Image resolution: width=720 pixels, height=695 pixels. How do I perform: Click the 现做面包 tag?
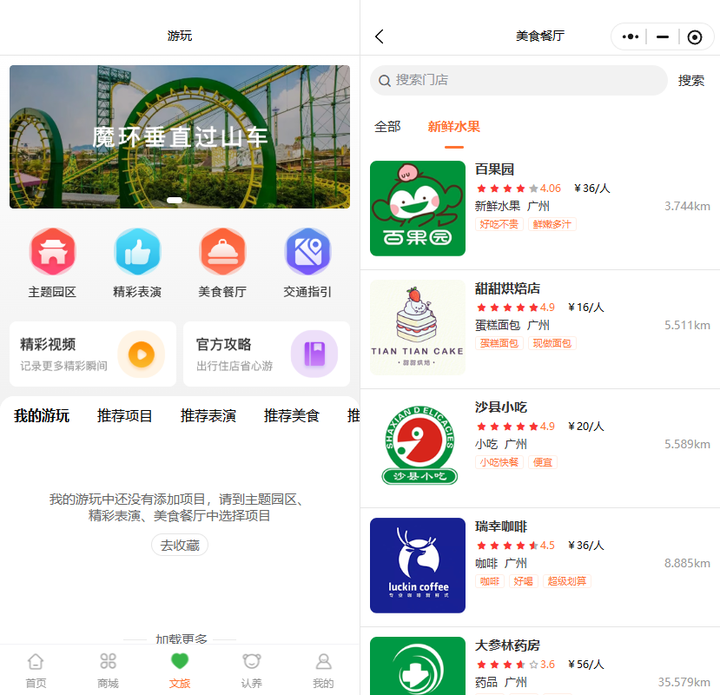(552, 343)
